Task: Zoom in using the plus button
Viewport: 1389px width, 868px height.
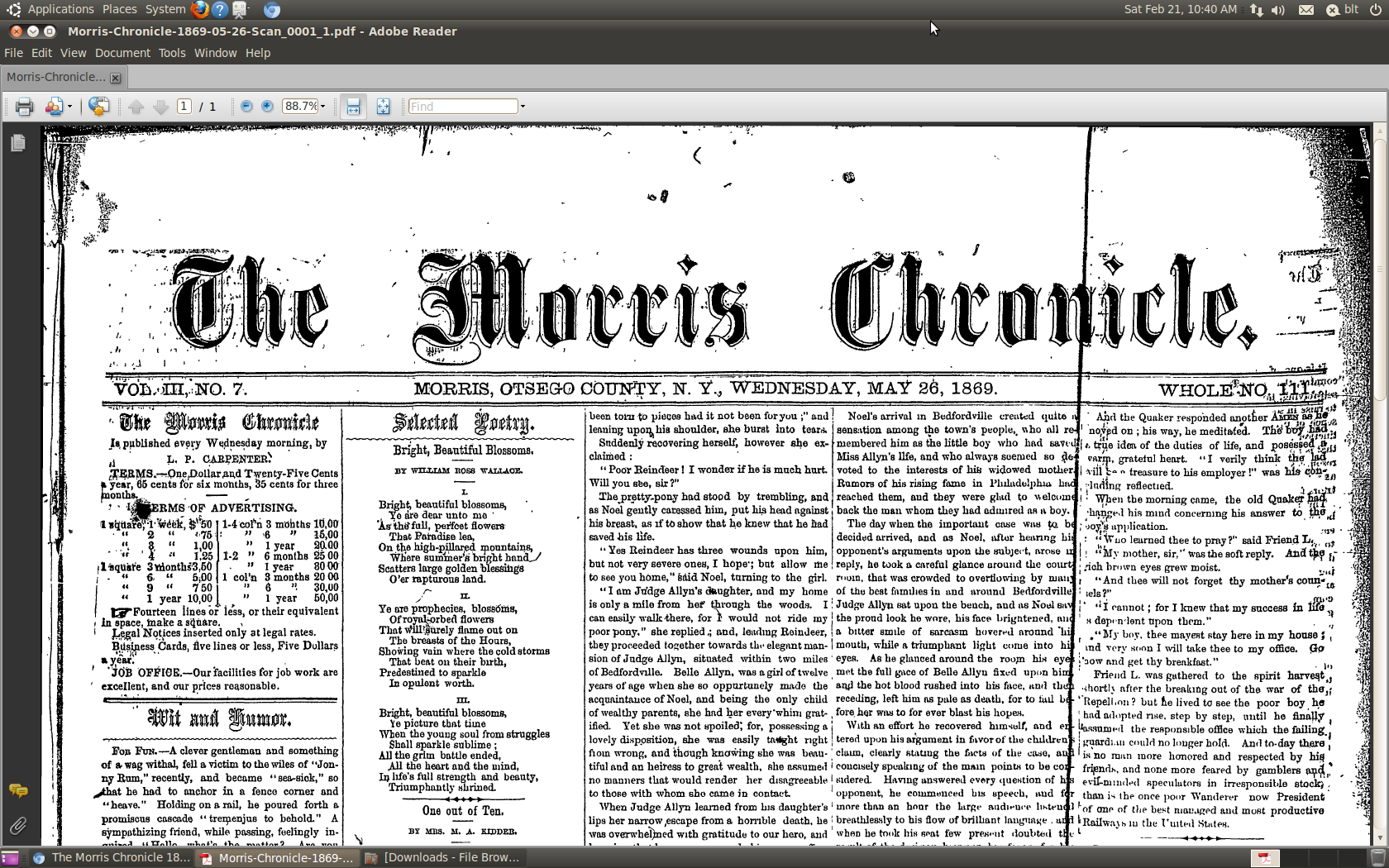Action: coord(267,107)
